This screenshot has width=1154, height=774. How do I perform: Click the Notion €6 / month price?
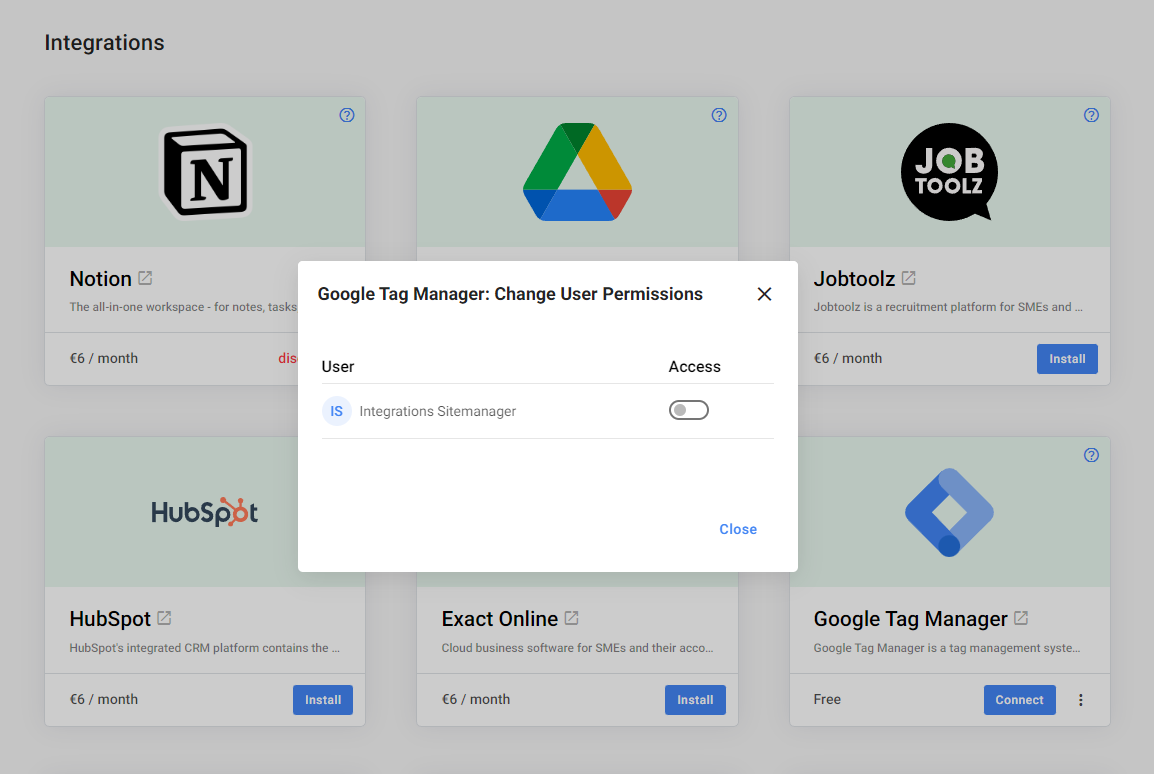tap(104, 358)
